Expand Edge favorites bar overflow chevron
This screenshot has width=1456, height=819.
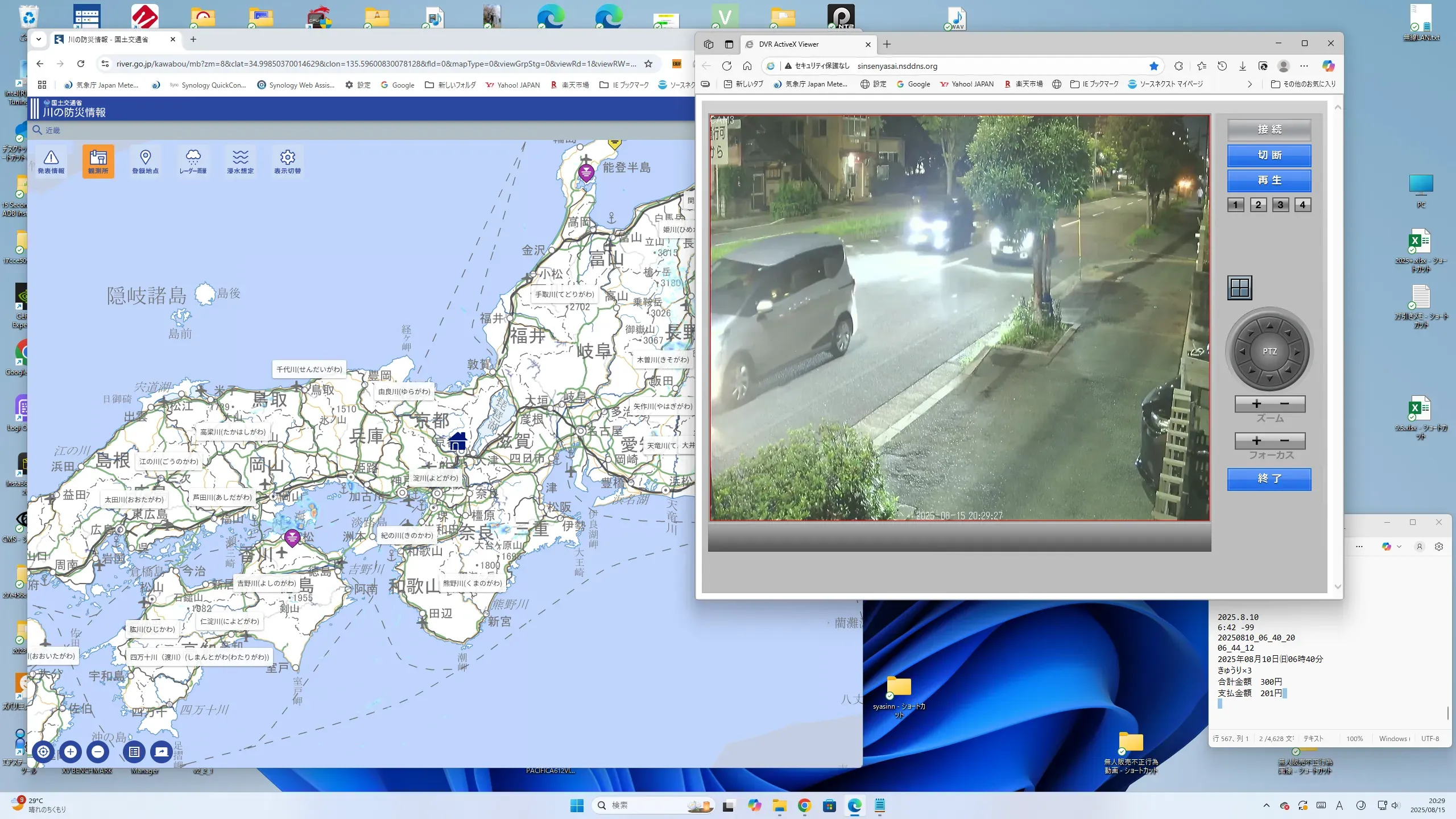1250,84
